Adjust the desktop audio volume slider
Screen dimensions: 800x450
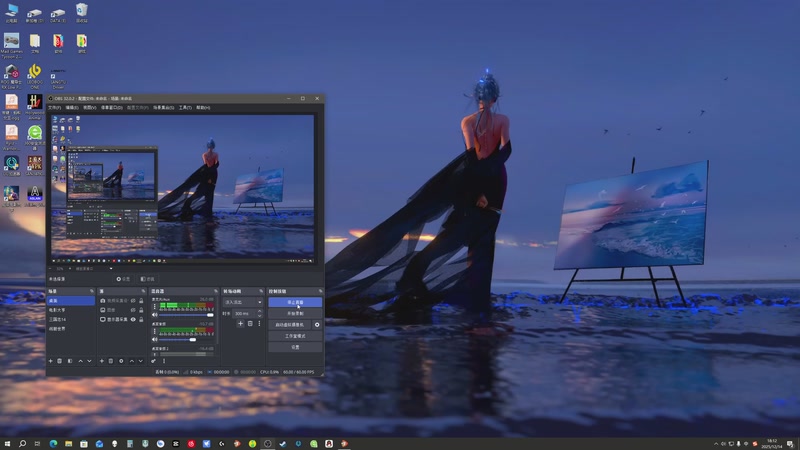tap(186, 339)
